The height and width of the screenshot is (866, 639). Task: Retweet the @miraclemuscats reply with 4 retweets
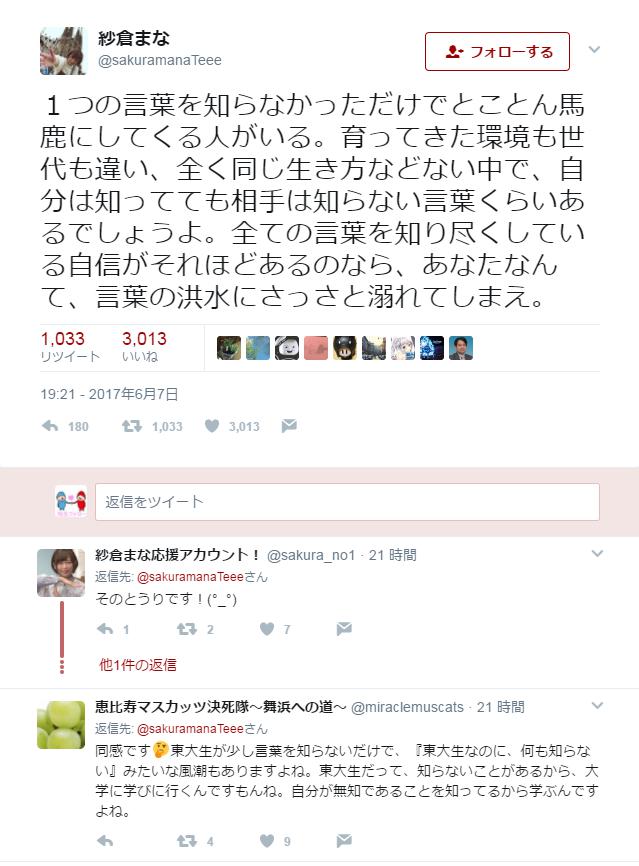tap(187, 841)
